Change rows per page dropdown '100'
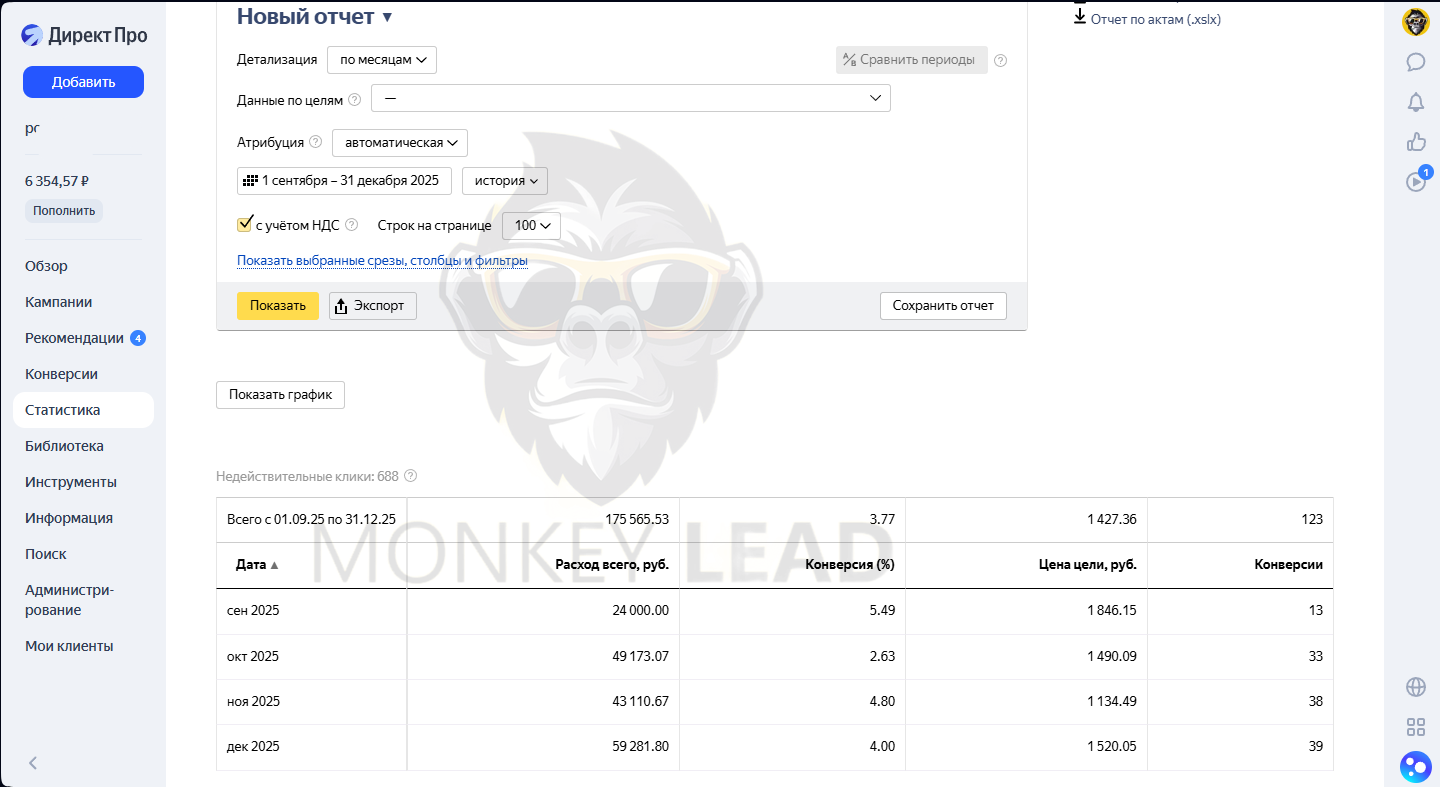1440x787 pixels. tap(531, 226)
